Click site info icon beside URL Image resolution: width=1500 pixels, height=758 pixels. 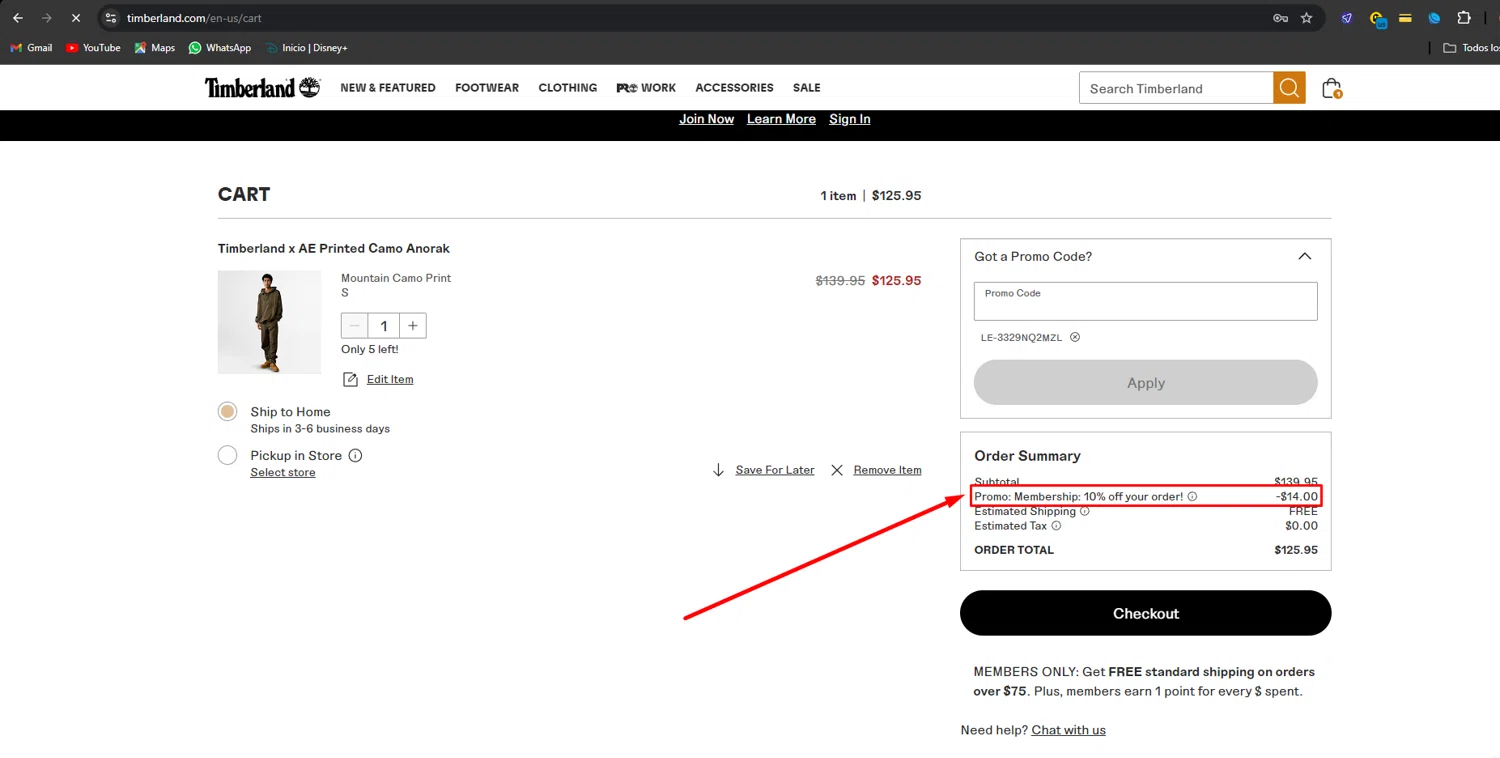pos(111,18)
